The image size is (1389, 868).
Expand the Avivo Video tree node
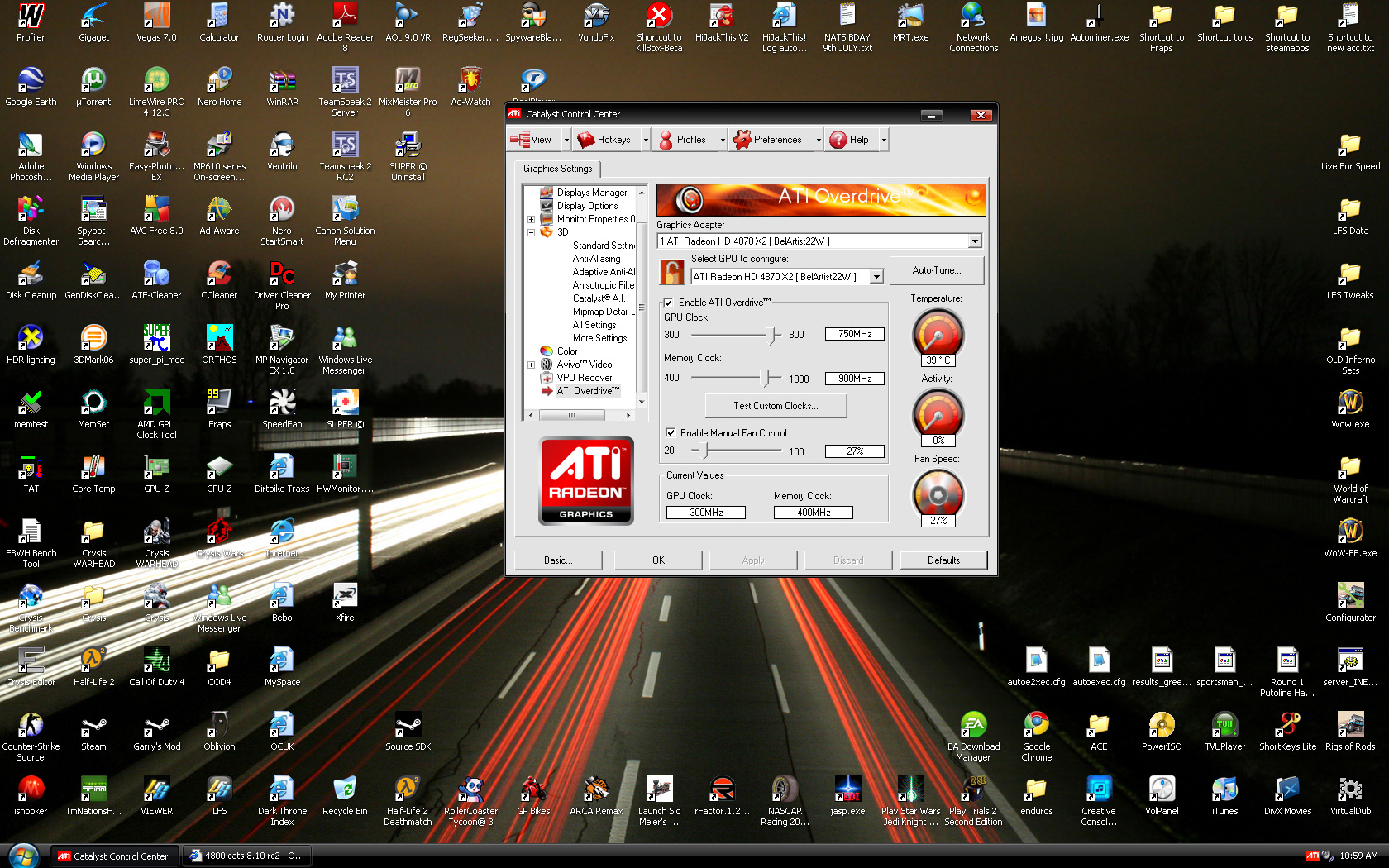531,365
